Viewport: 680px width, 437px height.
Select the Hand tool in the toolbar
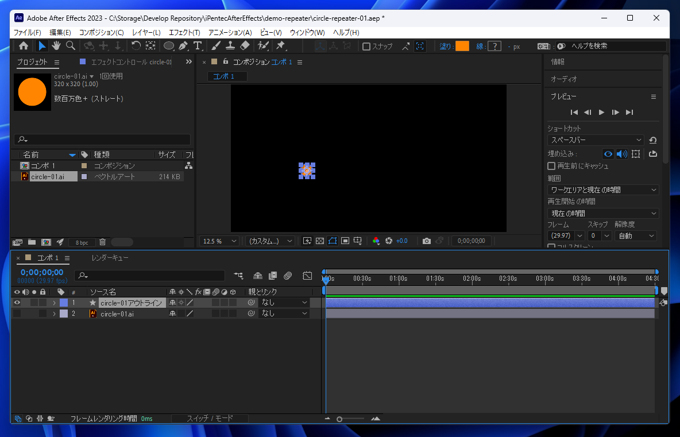point(56,46)
